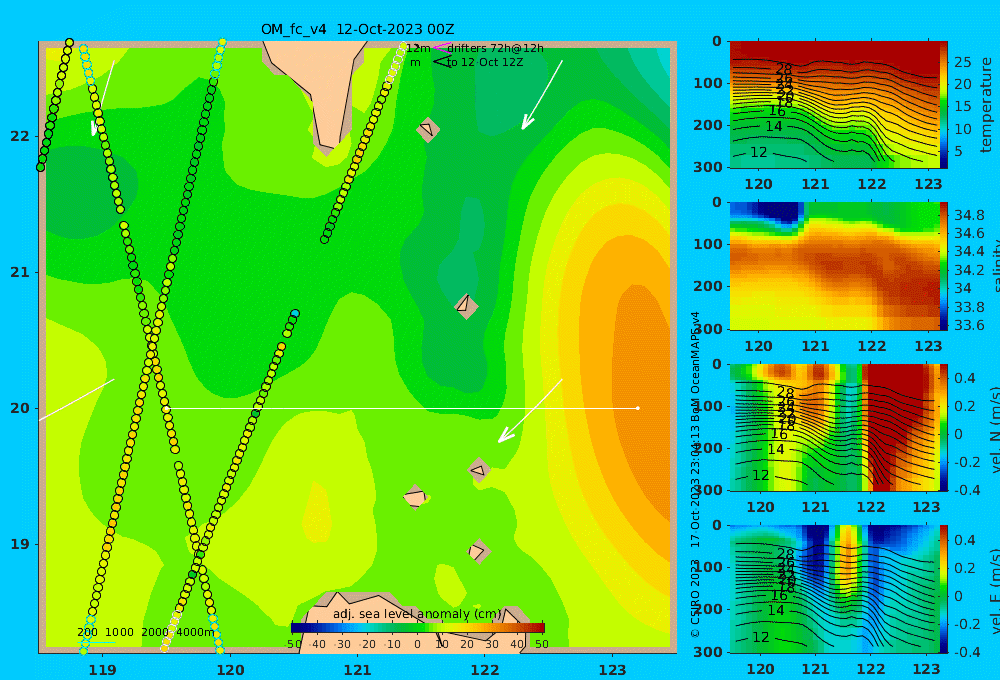1000x680 pixels.
Task: Select the drifter marker near 20.8N 121.8E
Action: pyautogui.click(x=466, y=306)
